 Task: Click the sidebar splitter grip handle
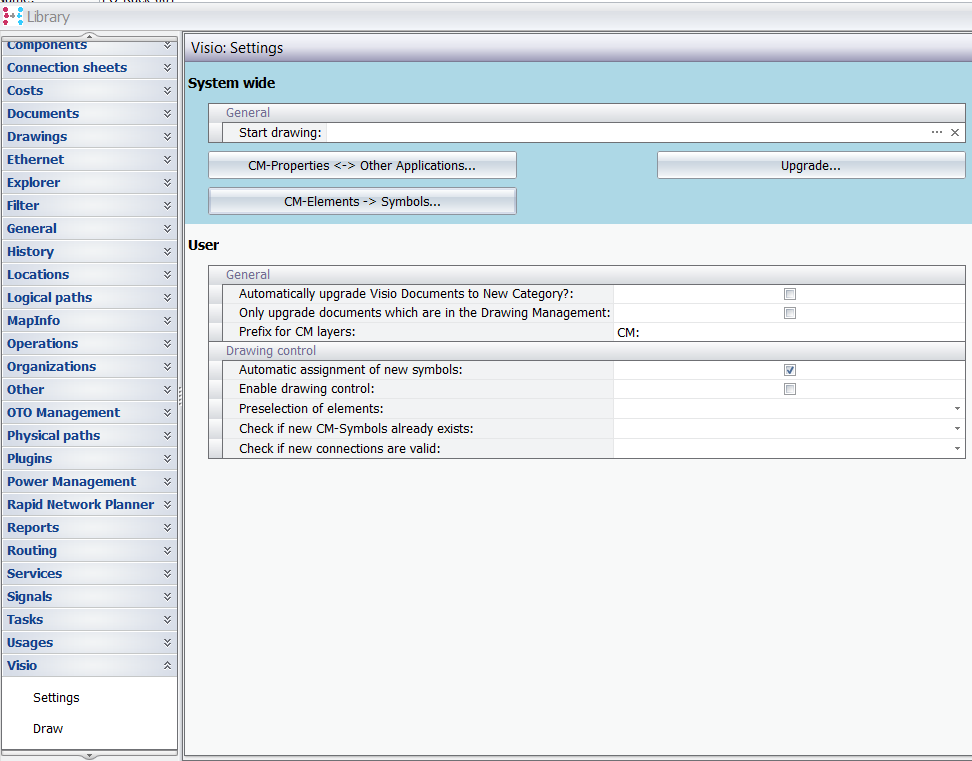180,396
